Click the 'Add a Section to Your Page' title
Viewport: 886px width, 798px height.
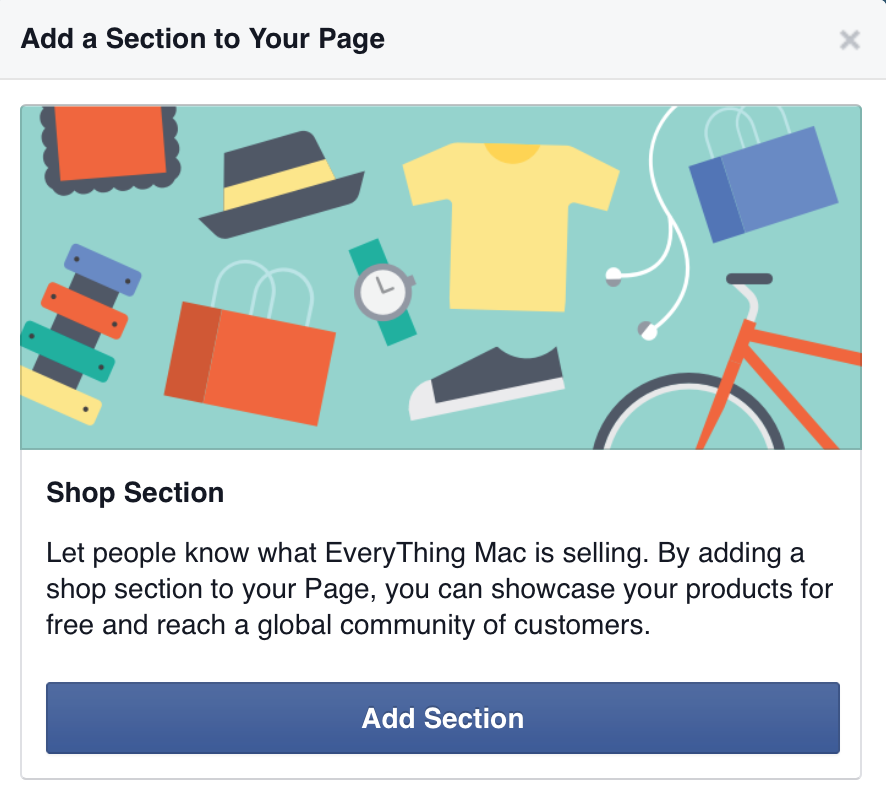tap(203, 40)
